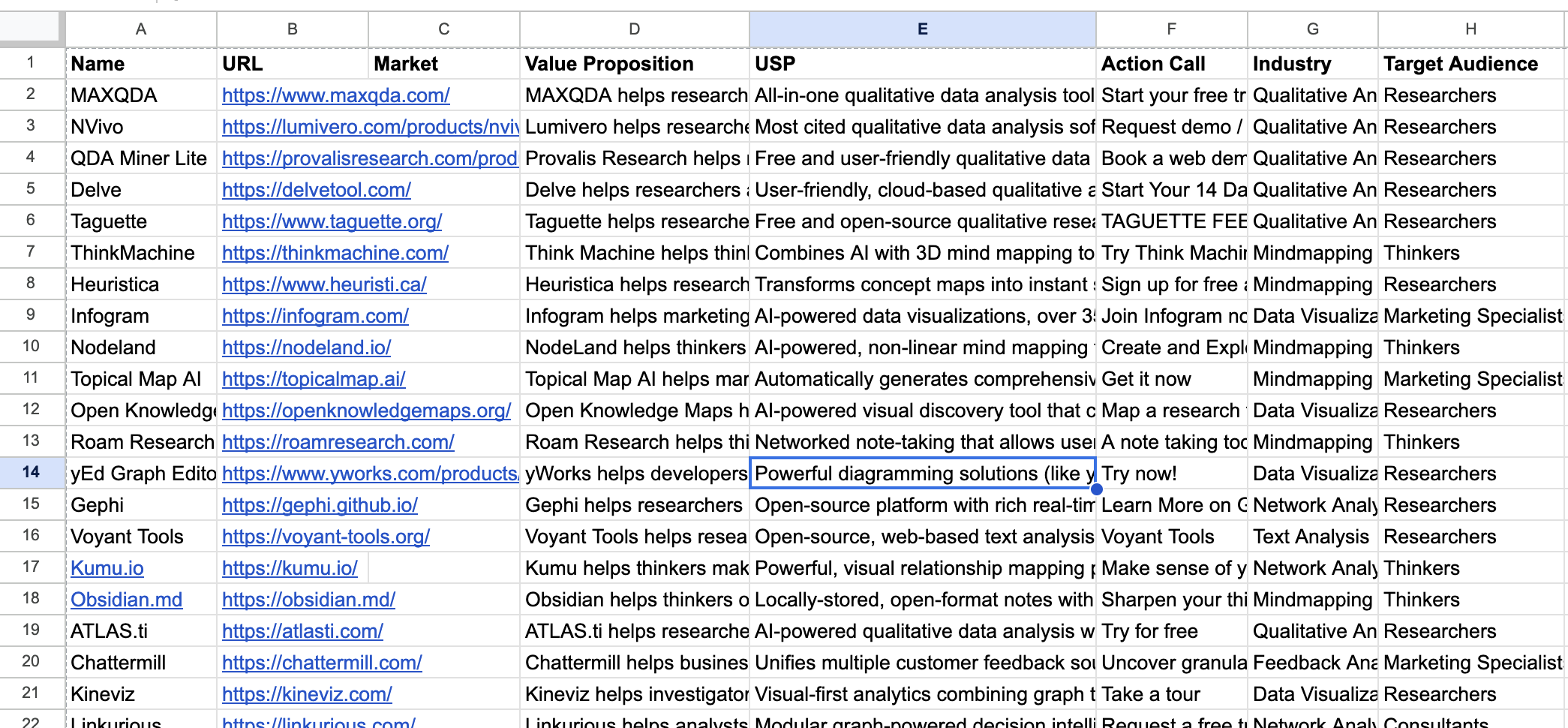This screenshot has height=728, width=1568.
Task: Click the Kumu.io name link
Action: tap(107, 568)
